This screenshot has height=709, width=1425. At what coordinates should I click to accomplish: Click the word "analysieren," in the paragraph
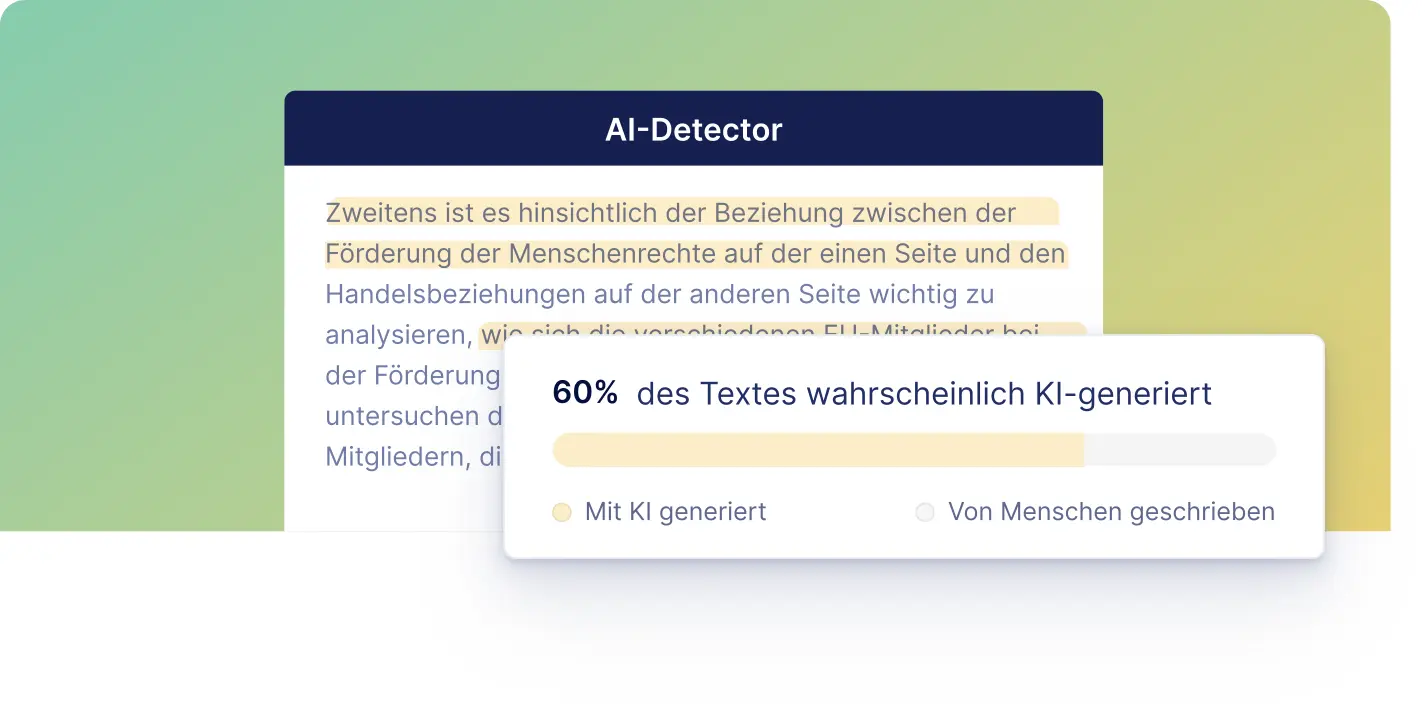(x=398, y=335)
